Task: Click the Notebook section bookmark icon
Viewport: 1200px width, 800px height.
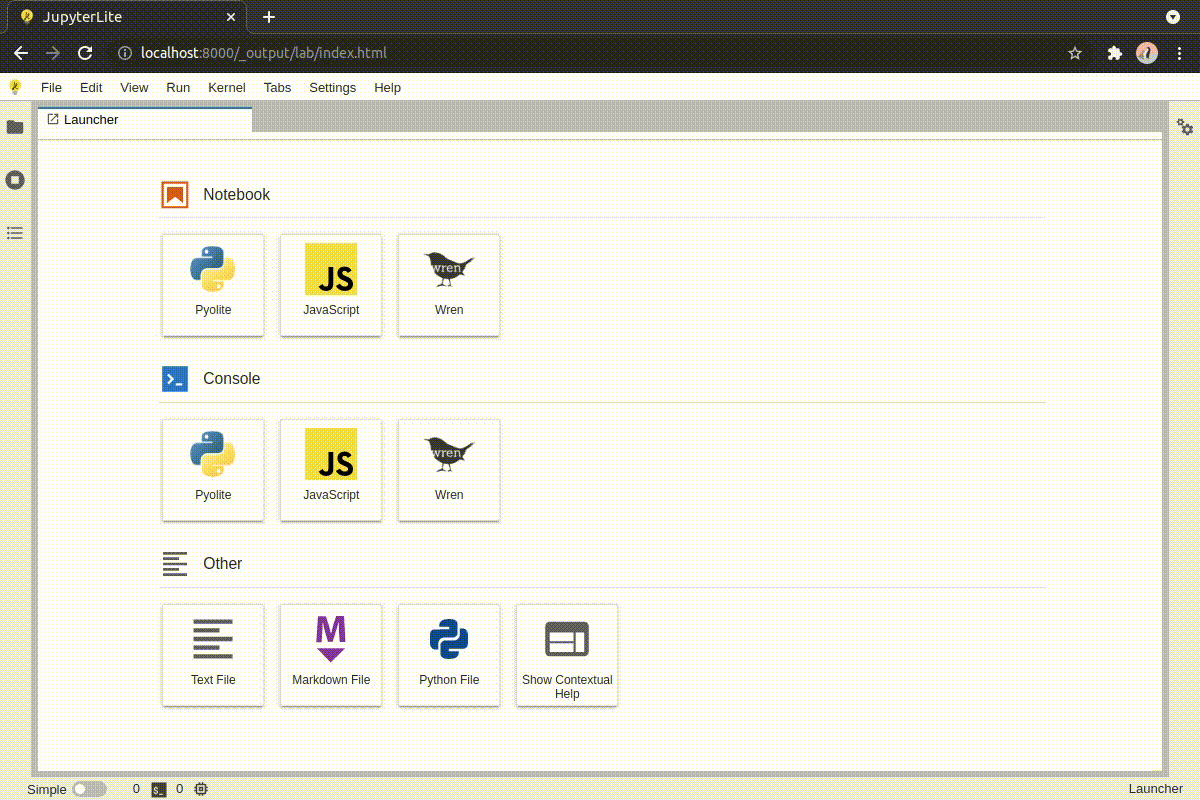Action: [175, 194]
